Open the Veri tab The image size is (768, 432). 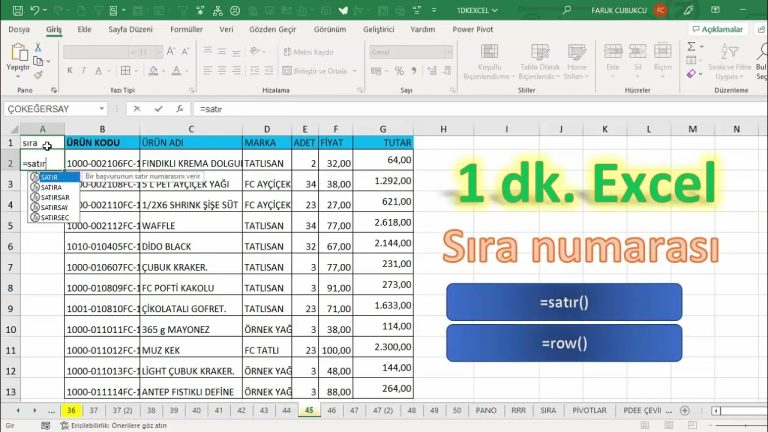(x=226, y=29)
